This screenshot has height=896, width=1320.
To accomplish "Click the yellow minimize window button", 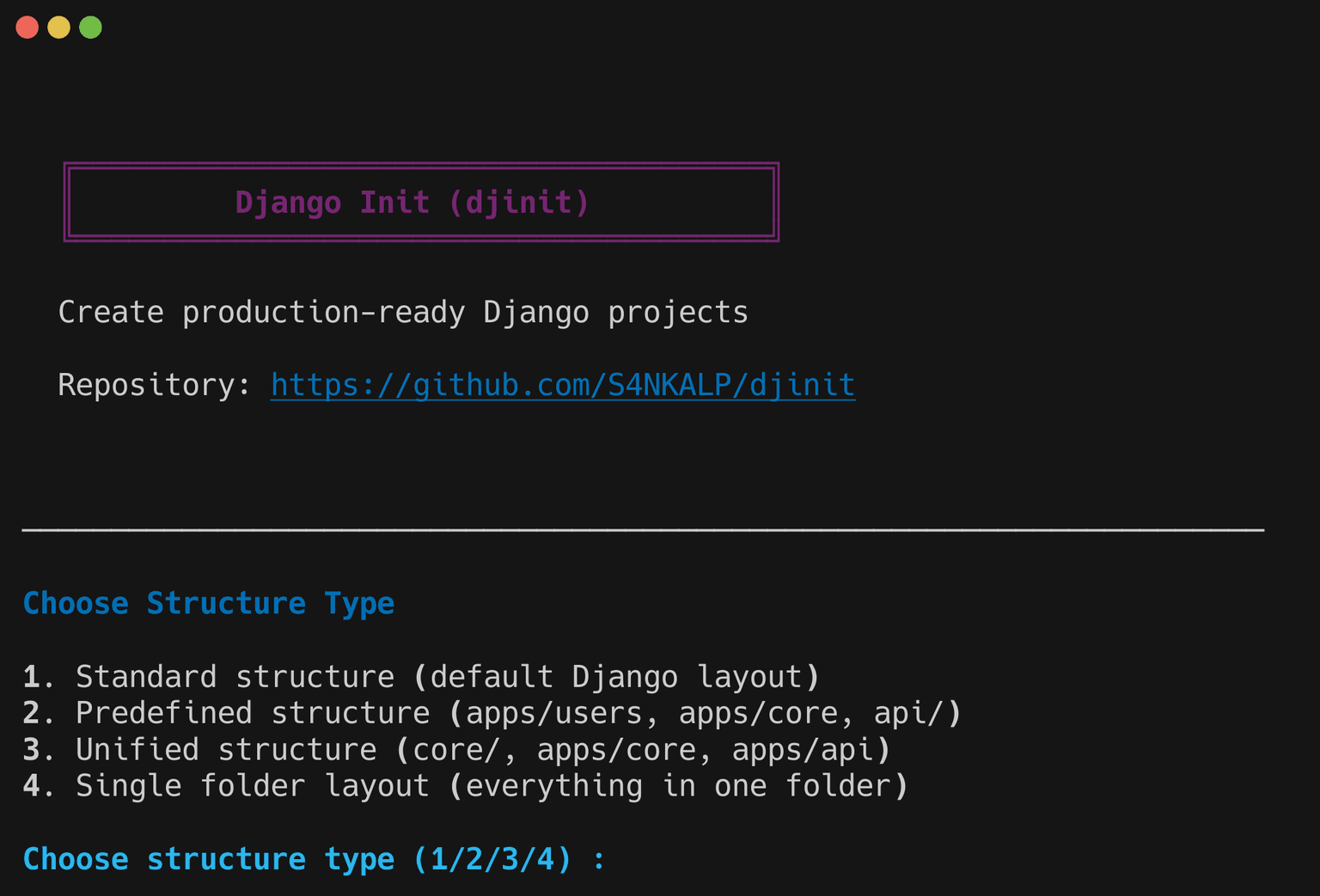I will [x=58, y=27].
